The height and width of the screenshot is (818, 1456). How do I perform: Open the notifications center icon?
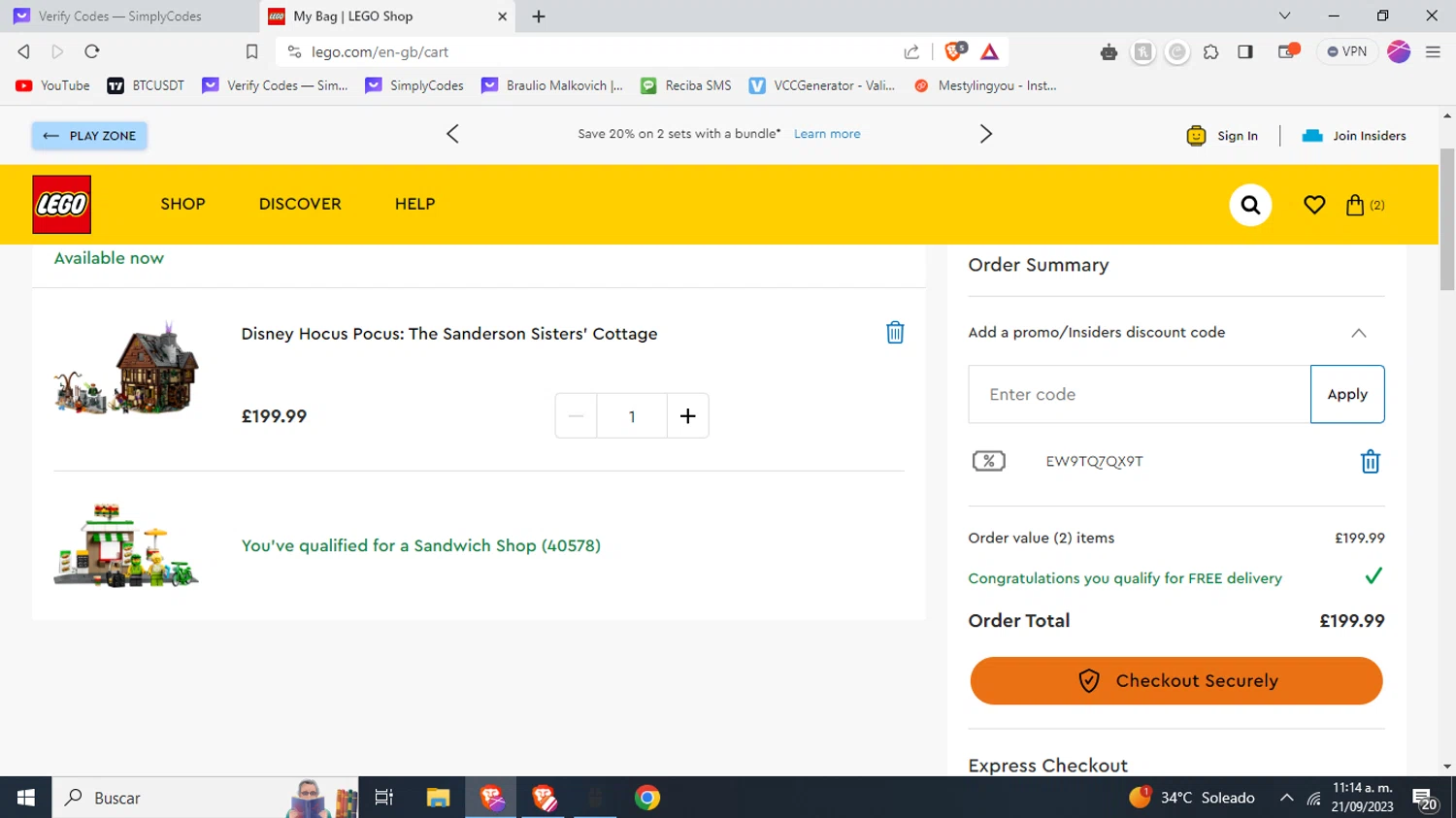coord(1425,799)
